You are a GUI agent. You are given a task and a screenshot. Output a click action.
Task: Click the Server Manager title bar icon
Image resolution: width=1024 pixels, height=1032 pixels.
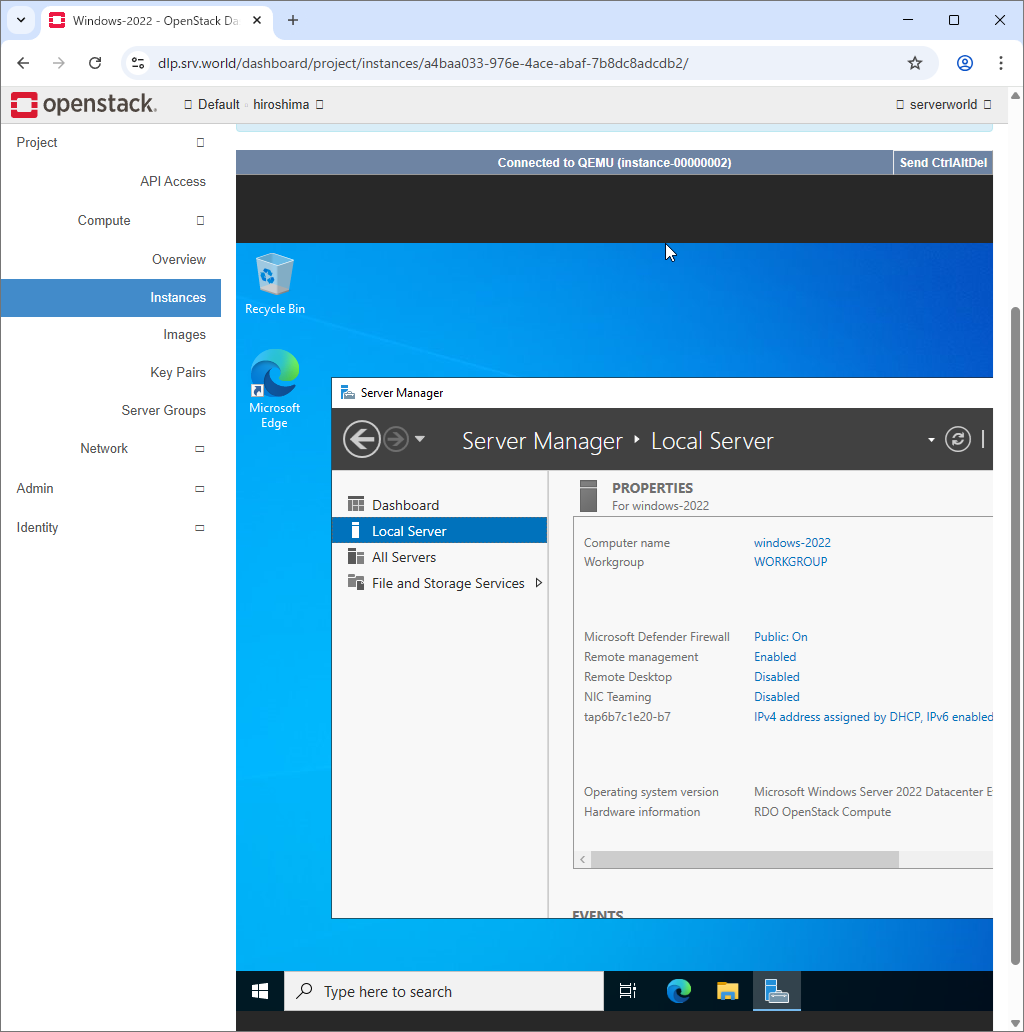[347, 393]
